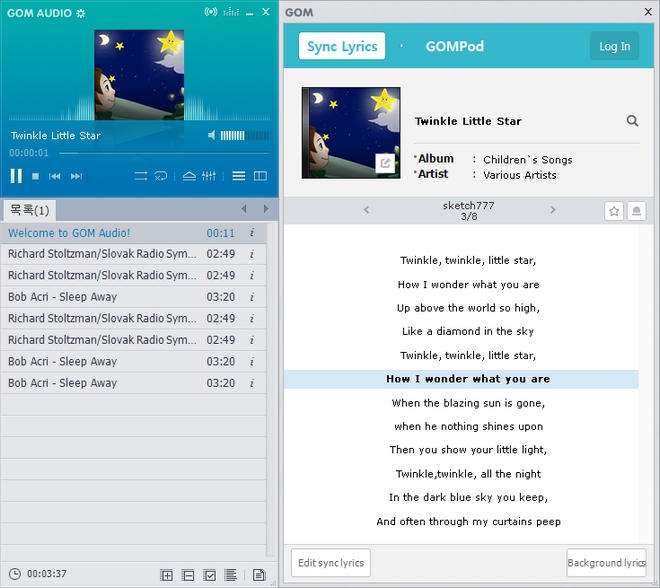Switch to the Sync Lyrics tab
Viewport: 660px width, 588px height.
[342, 46]
